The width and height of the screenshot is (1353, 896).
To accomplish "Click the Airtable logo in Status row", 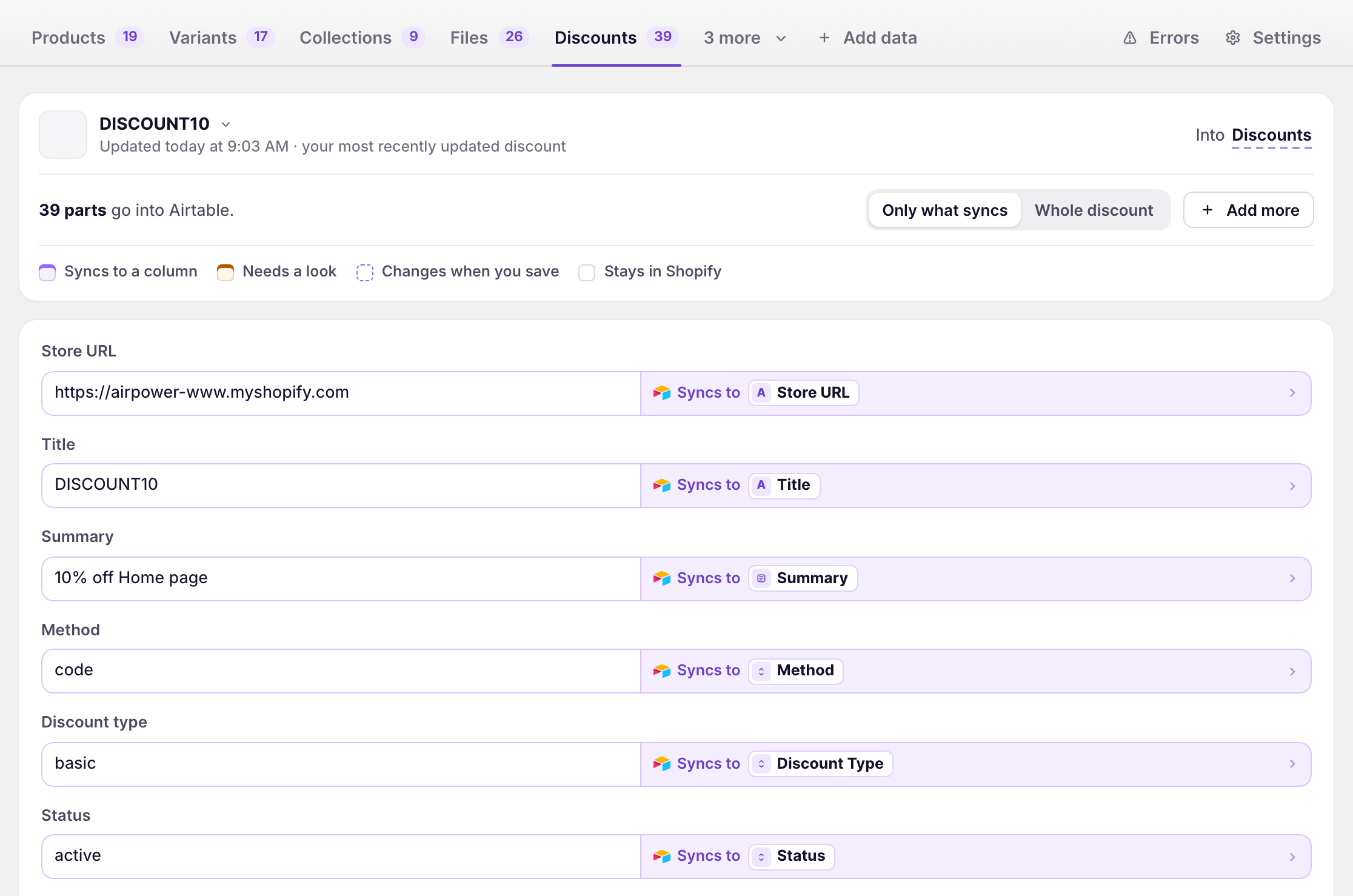I will coord(661,856).
